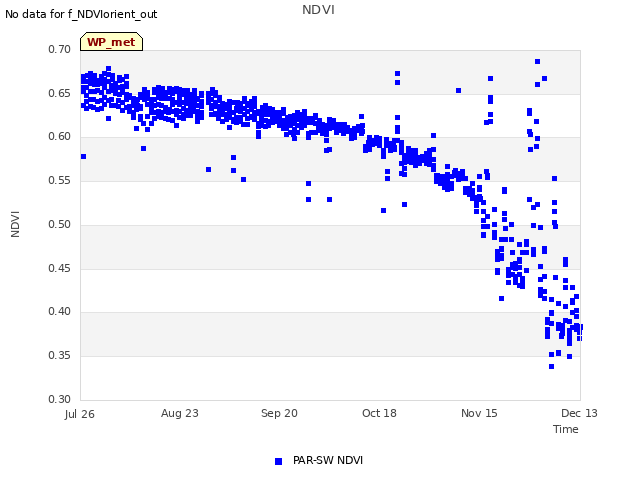The height and width of the screenshot is (480, 640).
Task: Click the 0.50 y-axis tick label
Action: point(60,224)
